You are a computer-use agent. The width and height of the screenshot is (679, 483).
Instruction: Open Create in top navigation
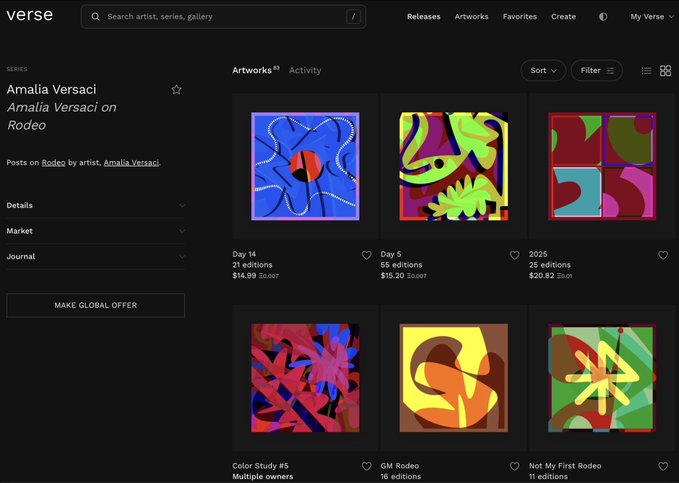coord(563,17)
